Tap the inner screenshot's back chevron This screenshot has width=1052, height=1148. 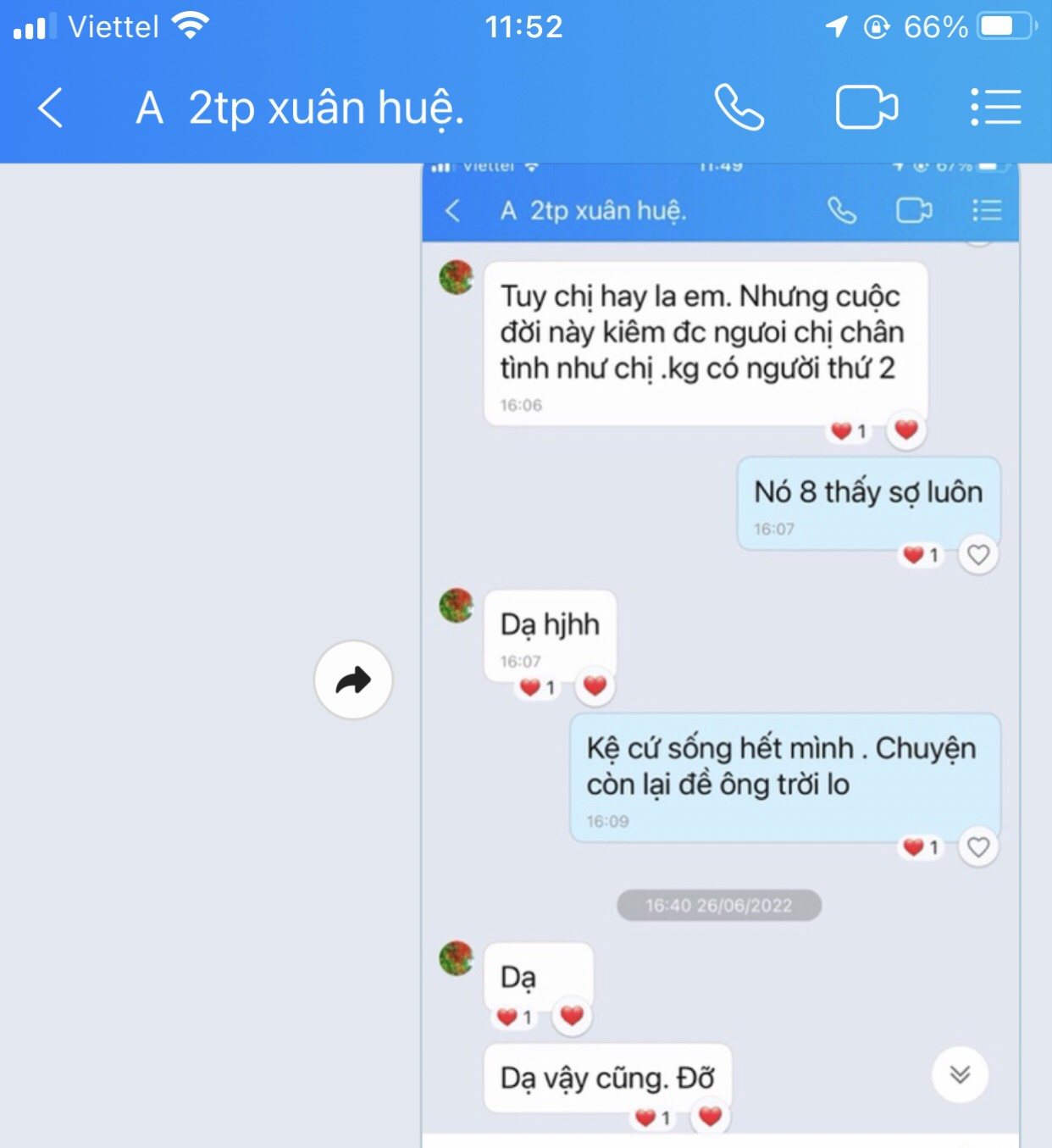tap(453, 211)
